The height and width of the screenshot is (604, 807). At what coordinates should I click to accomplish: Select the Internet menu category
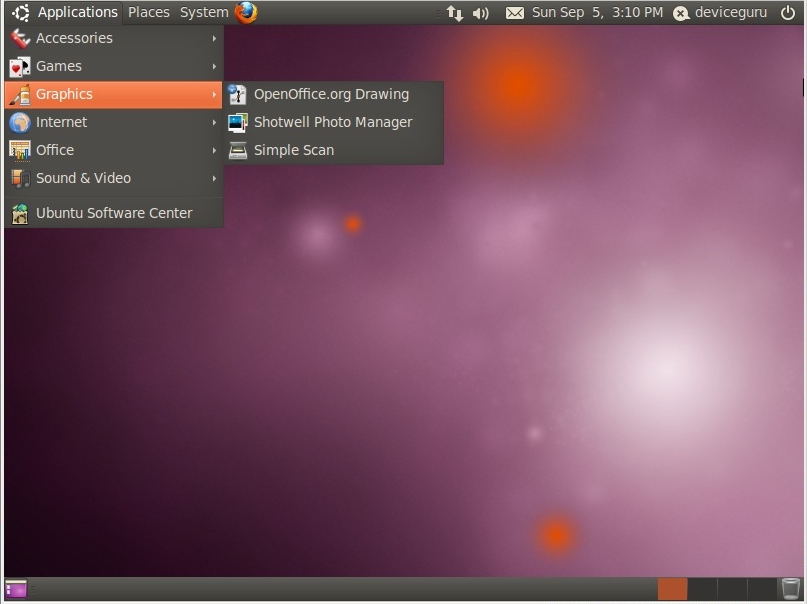(114, 122)
